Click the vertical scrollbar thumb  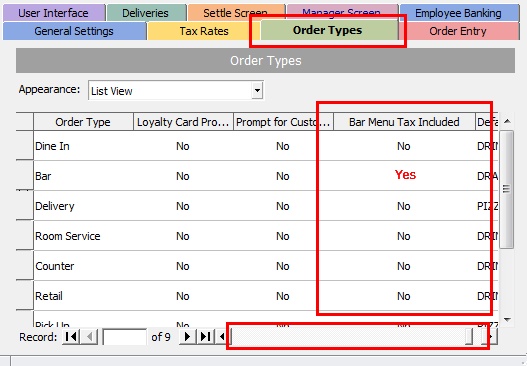click(x=506, y=190)
